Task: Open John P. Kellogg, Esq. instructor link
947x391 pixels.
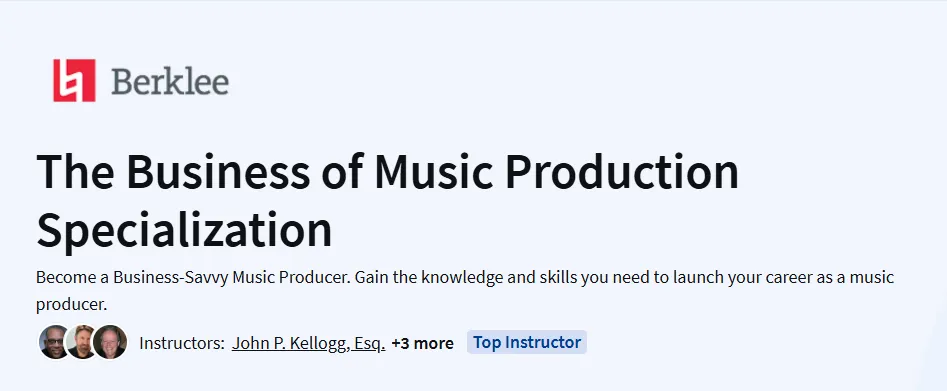Action: [x=309, y=343]
